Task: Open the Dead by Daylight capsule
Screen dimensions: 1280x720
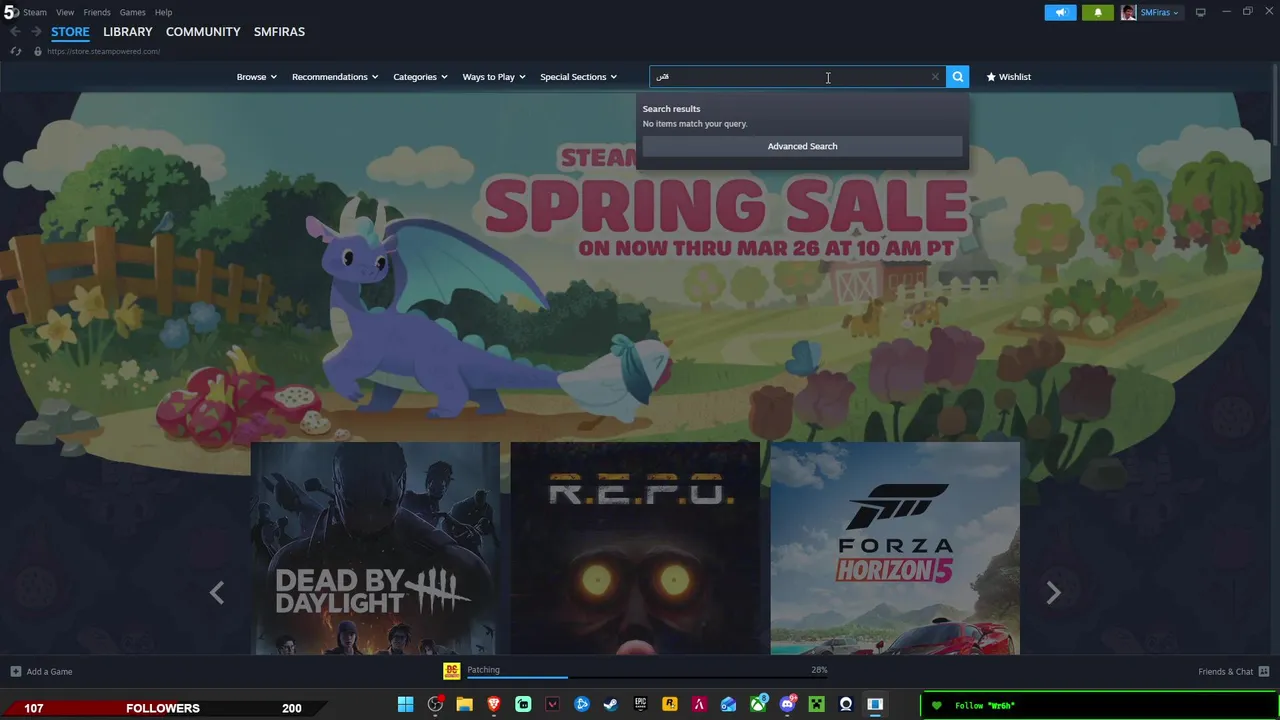Action: click(375, 548)
